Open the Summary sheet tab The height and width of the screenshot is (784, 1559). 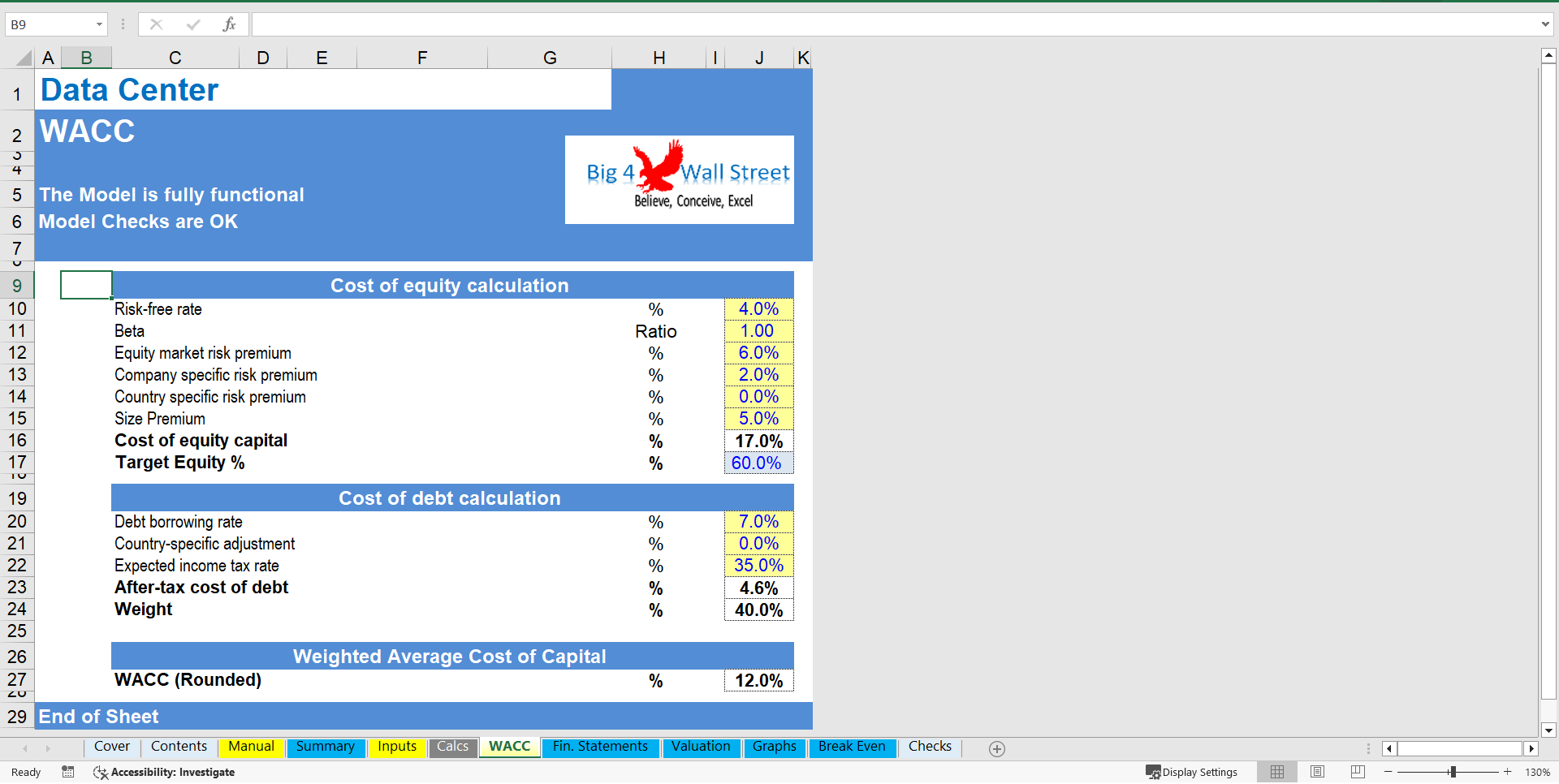[325, 747]
